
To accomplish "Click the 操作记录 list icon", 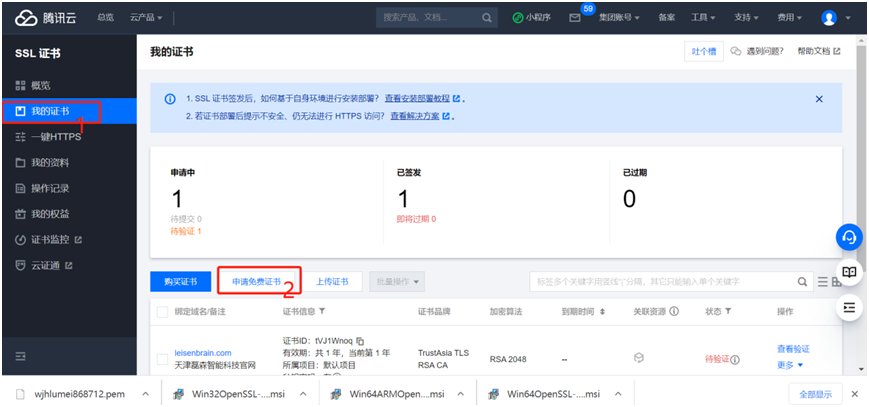I will (x=21, y=189).
